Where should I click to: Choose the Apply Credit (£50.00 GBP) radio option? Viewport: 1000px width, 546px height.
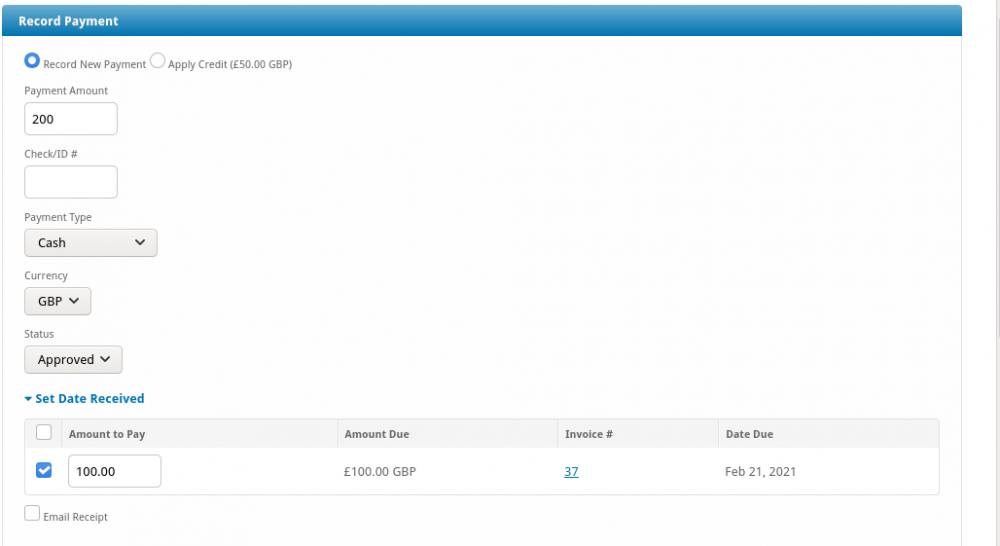tap(158, 61)
